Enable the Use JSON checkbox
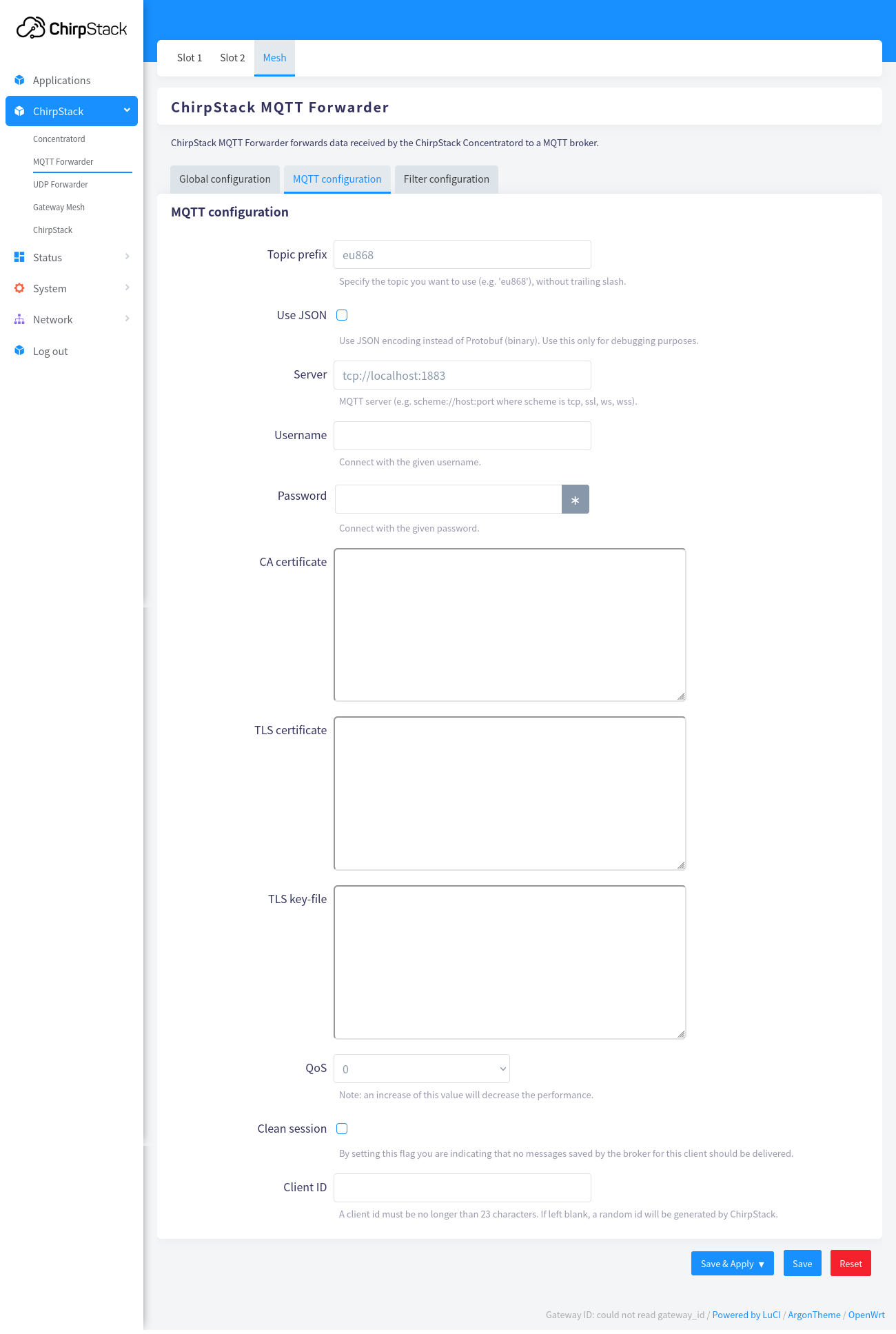The height and width of the screenshot is (1334, 896). point(342,315)
